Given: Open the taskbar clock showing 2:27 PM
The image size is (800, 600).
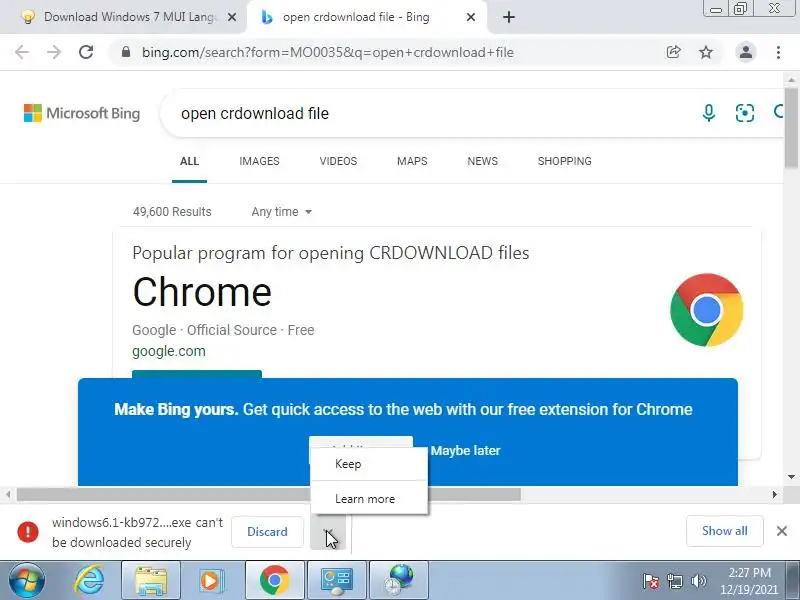Looking at the screenshot, I should tap(749, 581).
